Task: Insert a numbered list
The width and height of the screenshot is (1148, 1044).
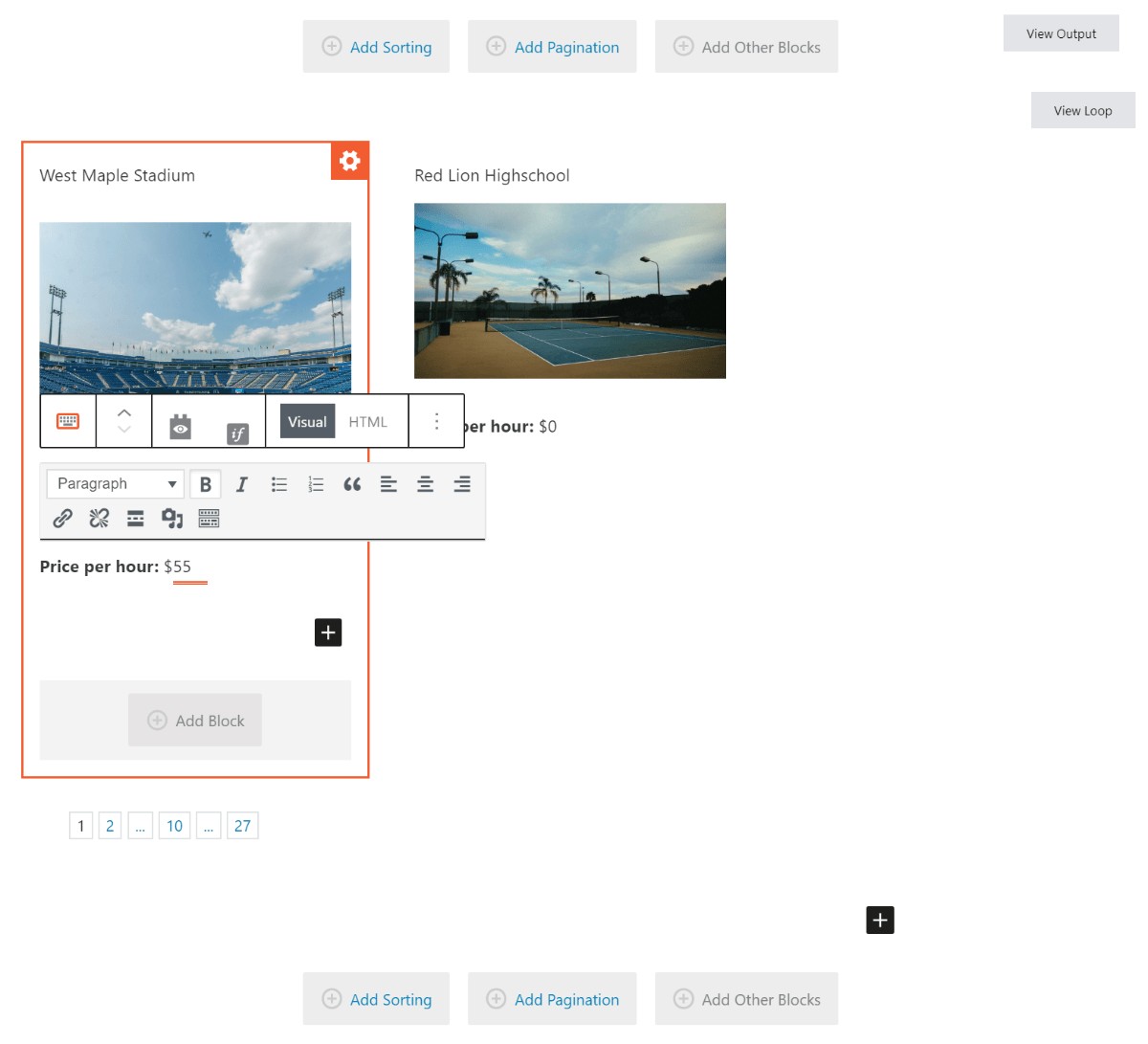Action: [x=316, y=484]
